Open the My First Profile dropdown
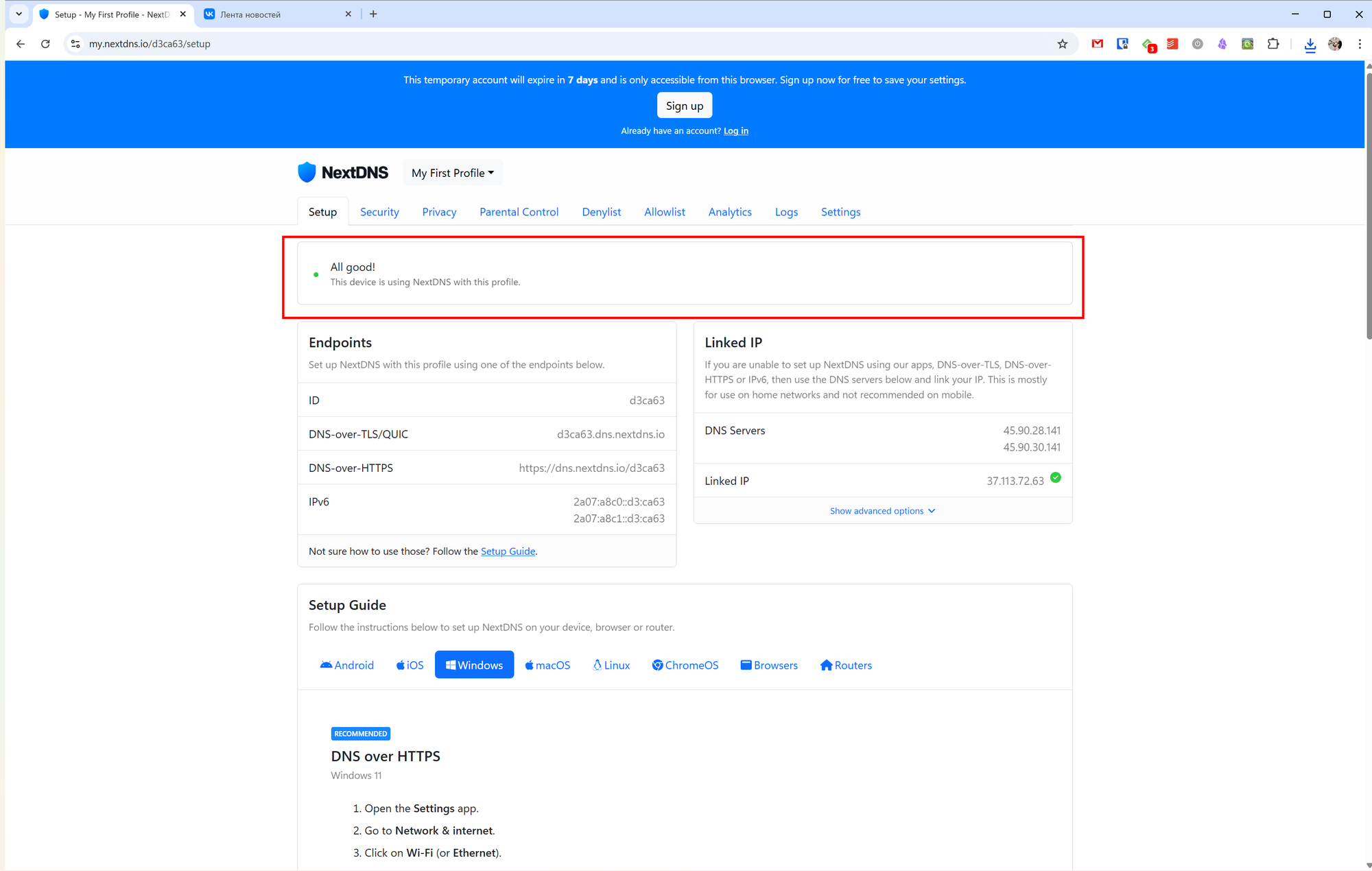Viewport: 1372px width, 871px height. pyautogui.click(x=452, y=173)
